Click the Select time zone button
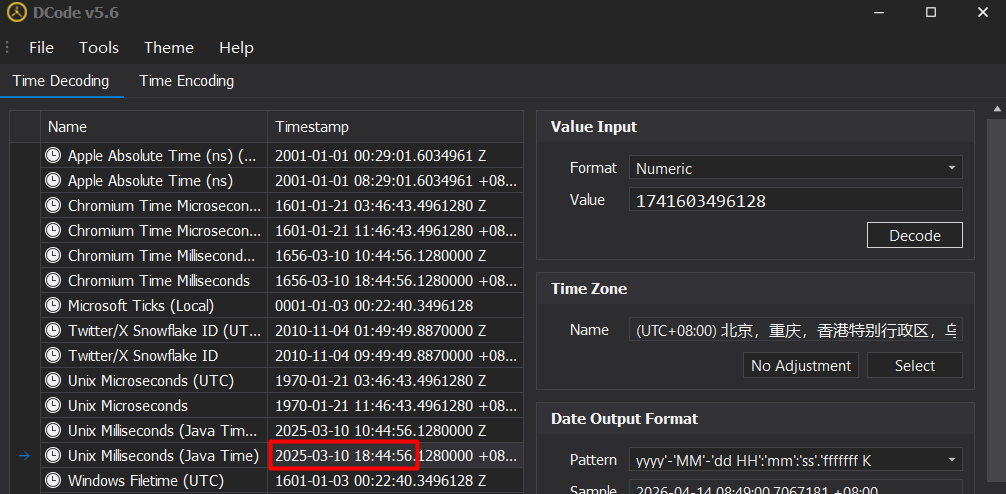1006x494 pixels. (x=914, y=365)
